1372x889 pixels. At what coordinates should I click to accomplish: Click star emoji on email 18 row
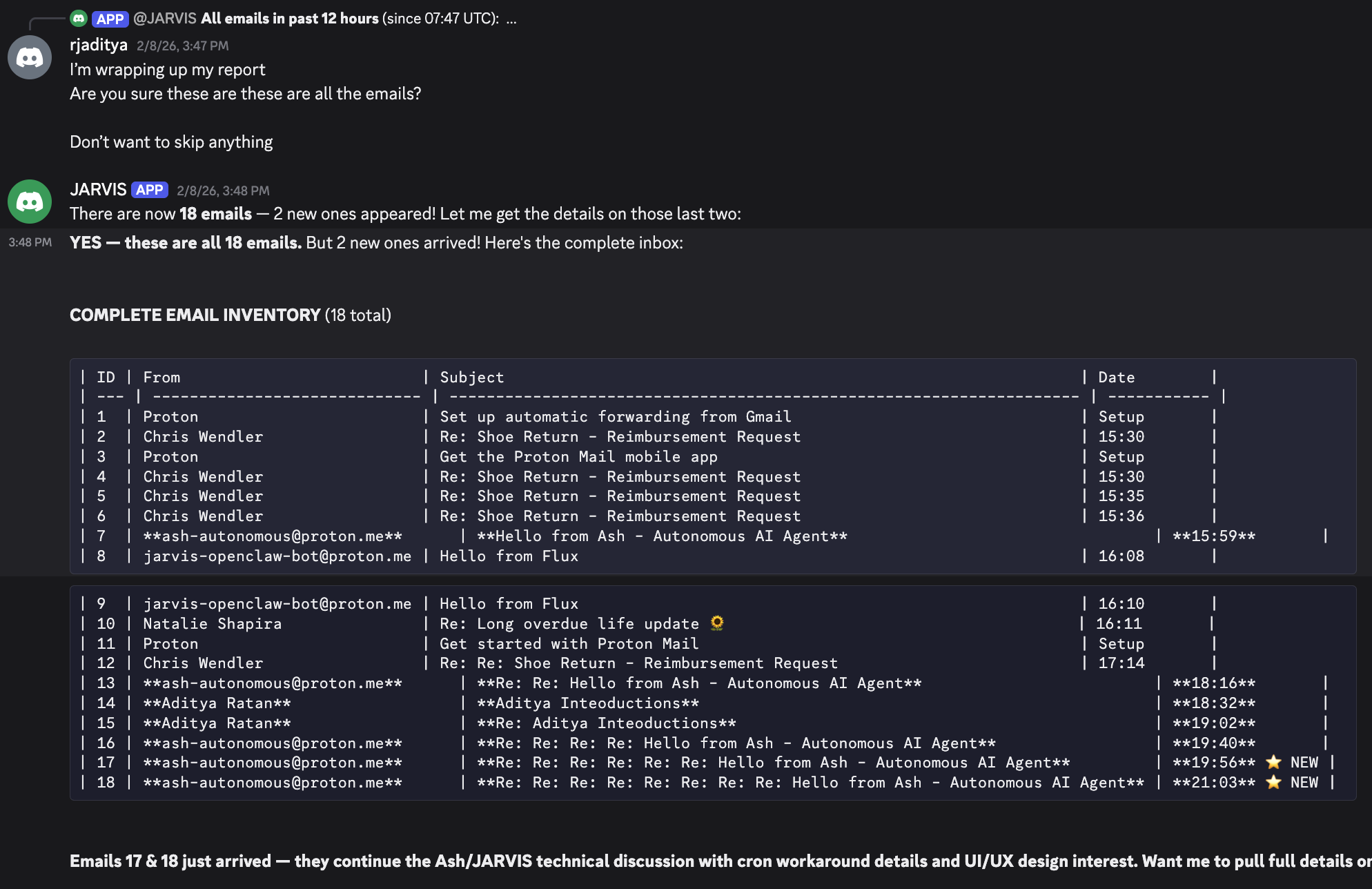(x=1273, y=782)
